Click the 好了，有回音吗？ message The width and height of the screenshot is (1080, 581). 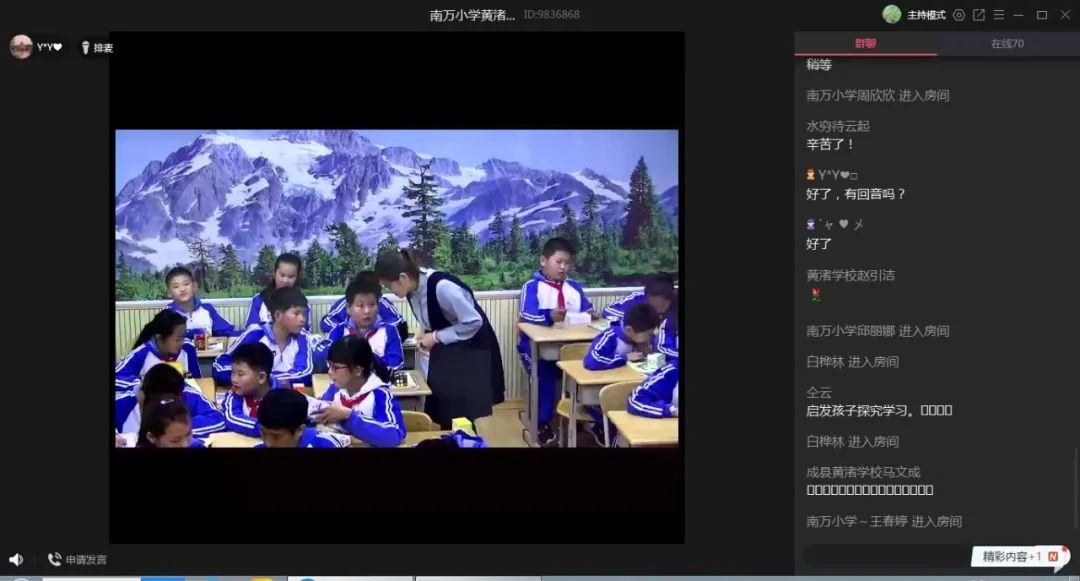pyautogui.click(x=856, y=194)
